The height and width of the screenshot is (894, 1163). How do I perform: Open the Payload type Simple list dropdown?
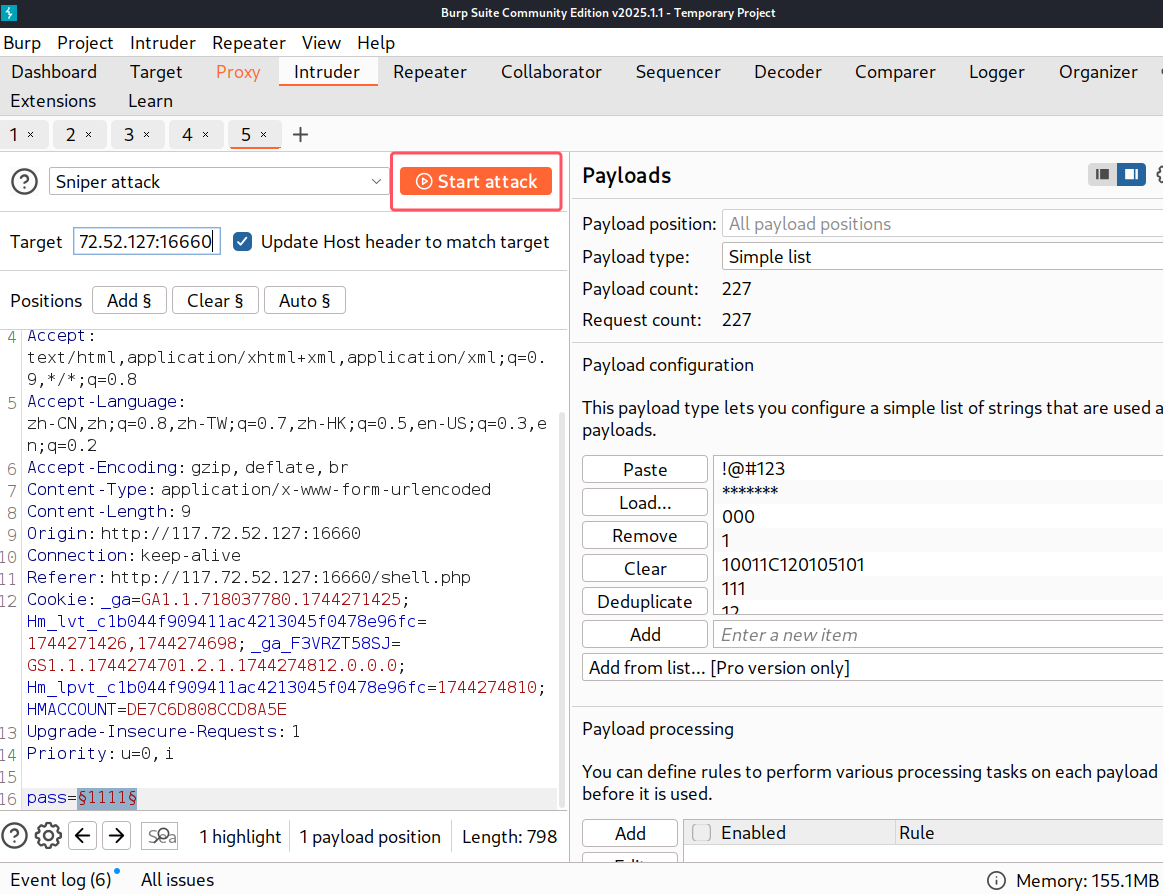(x=942, y=257)
